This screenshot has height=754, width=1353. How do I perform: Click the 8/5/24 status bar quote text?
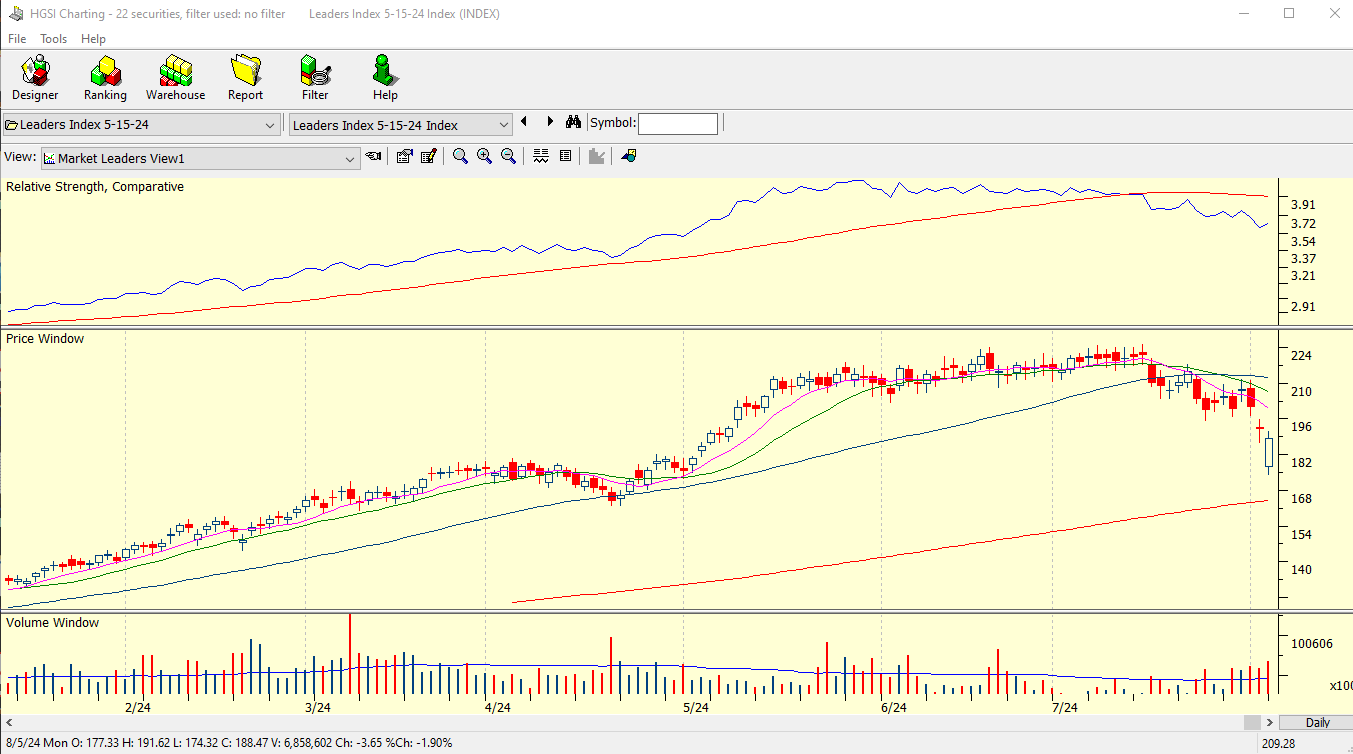(x=229, y=743)
